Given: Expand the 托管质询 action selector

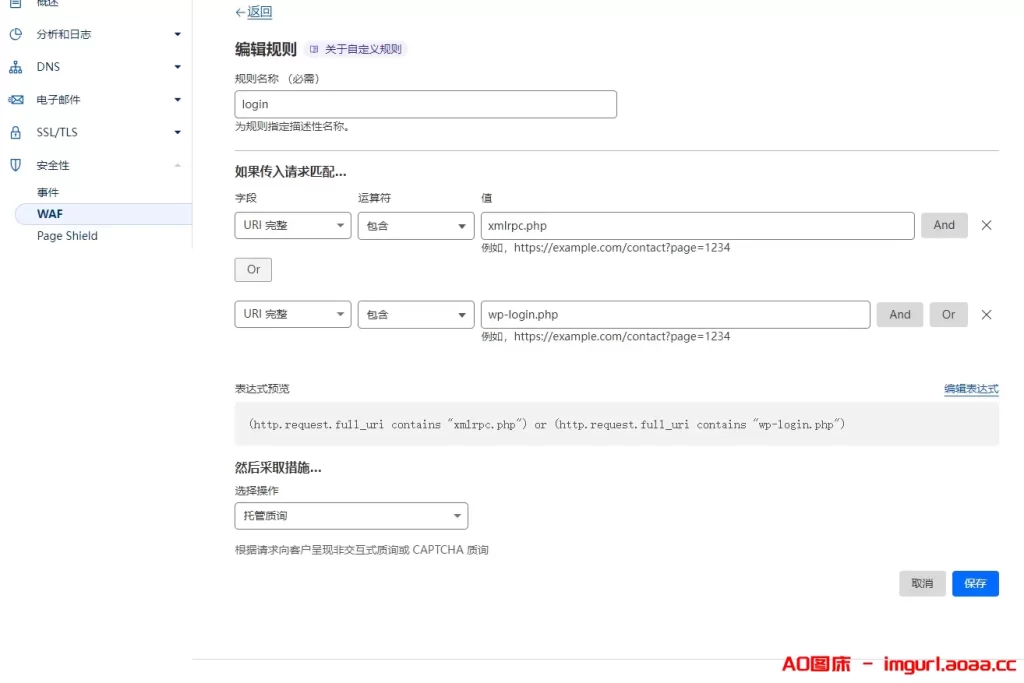Looking at the screenshot, I should (351, 515).
